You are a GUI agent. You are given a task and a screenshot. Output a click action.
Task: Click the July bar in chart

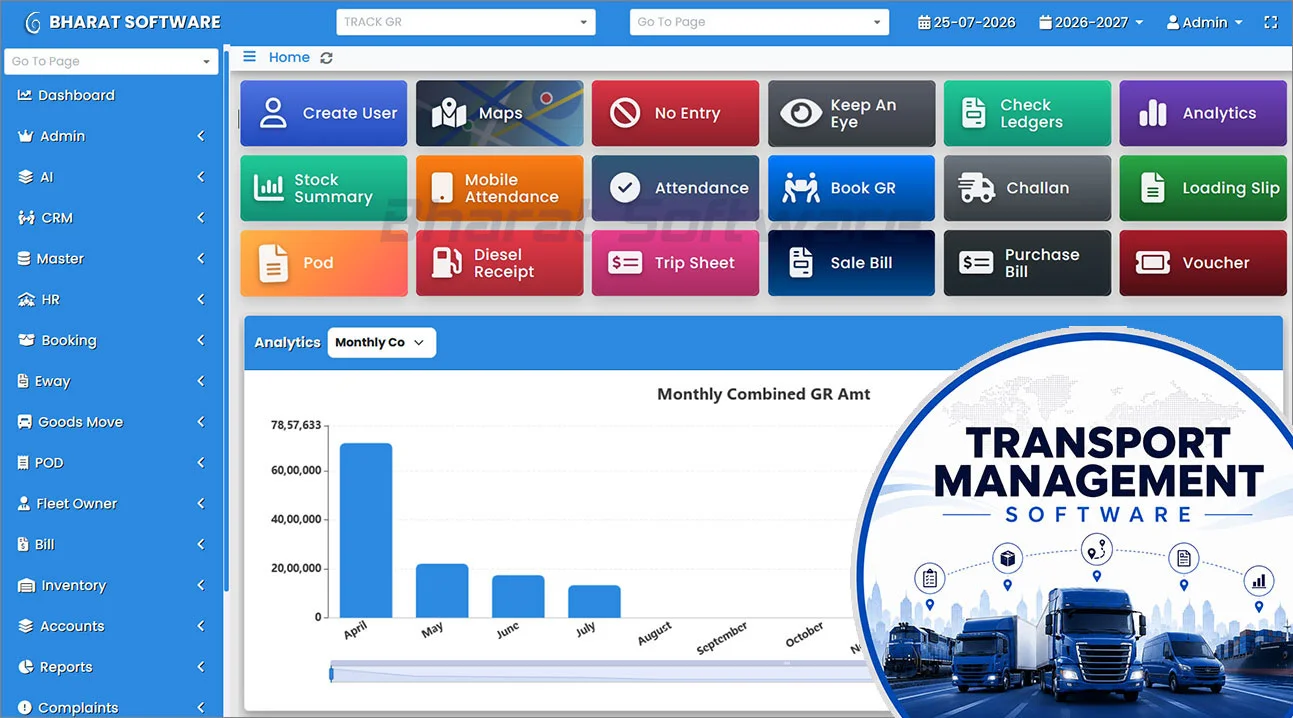point(594,601)
